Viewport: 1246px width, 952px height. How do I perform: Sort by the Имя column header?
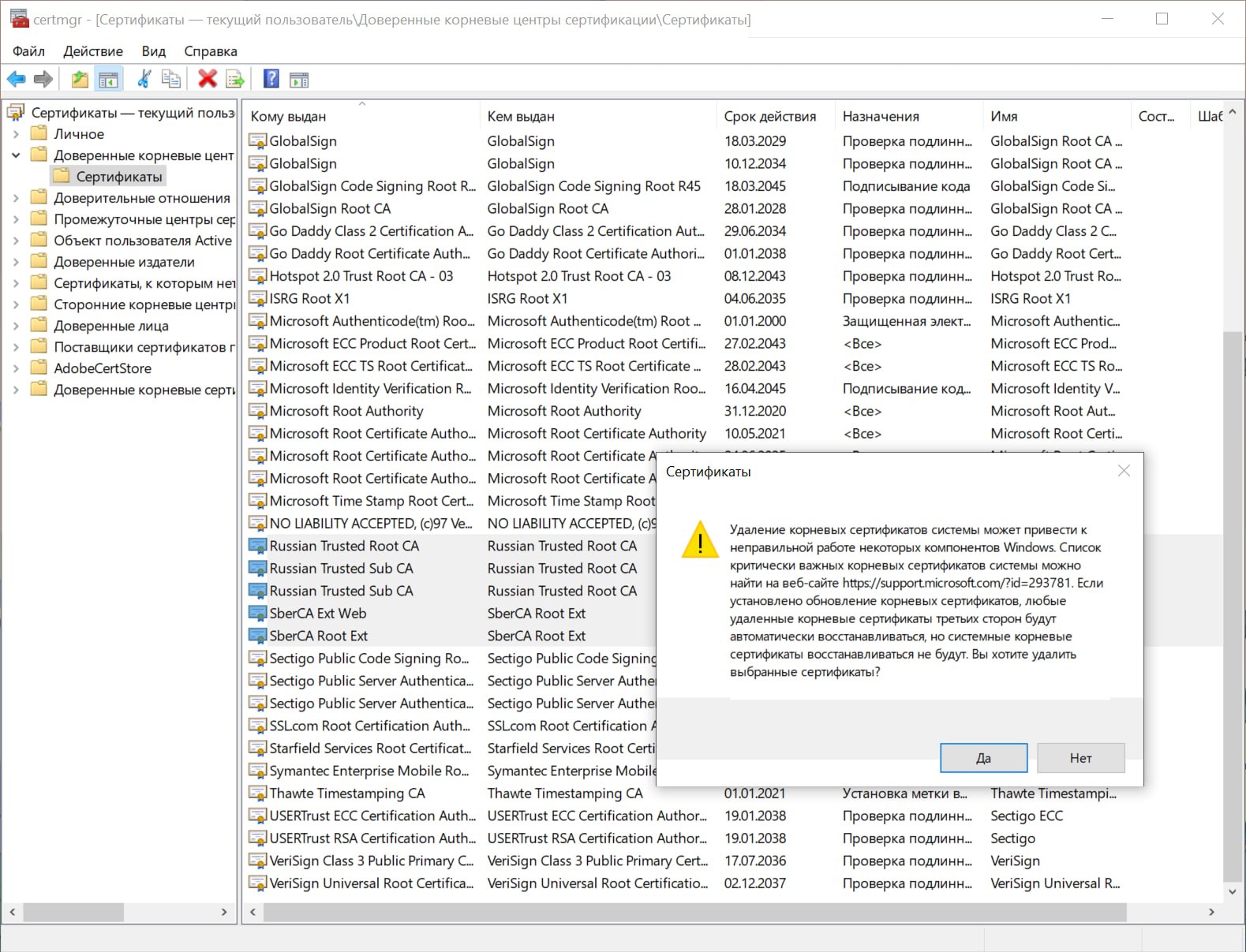(x=1057, y=116)
